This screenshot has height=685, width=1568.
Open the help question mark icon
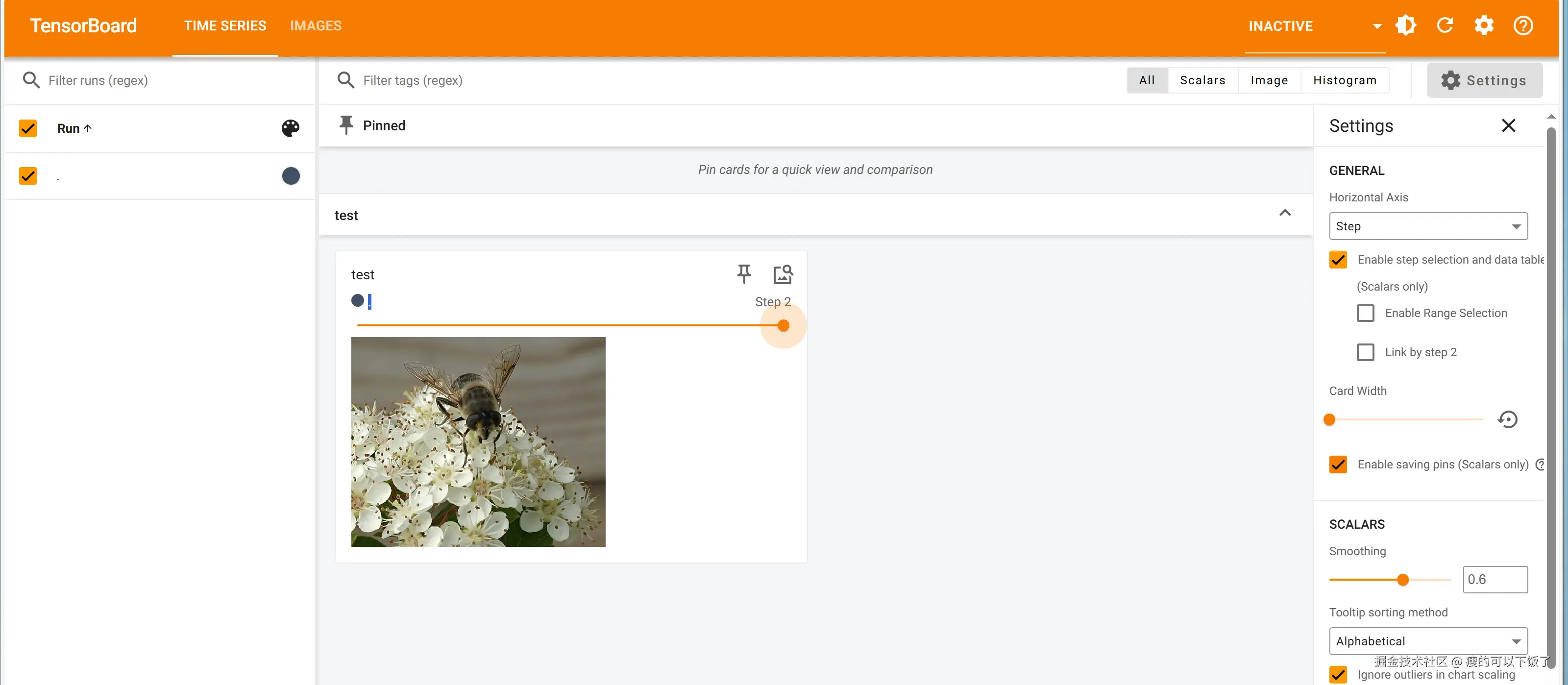pyautogui.click(x=1523, y=25)
